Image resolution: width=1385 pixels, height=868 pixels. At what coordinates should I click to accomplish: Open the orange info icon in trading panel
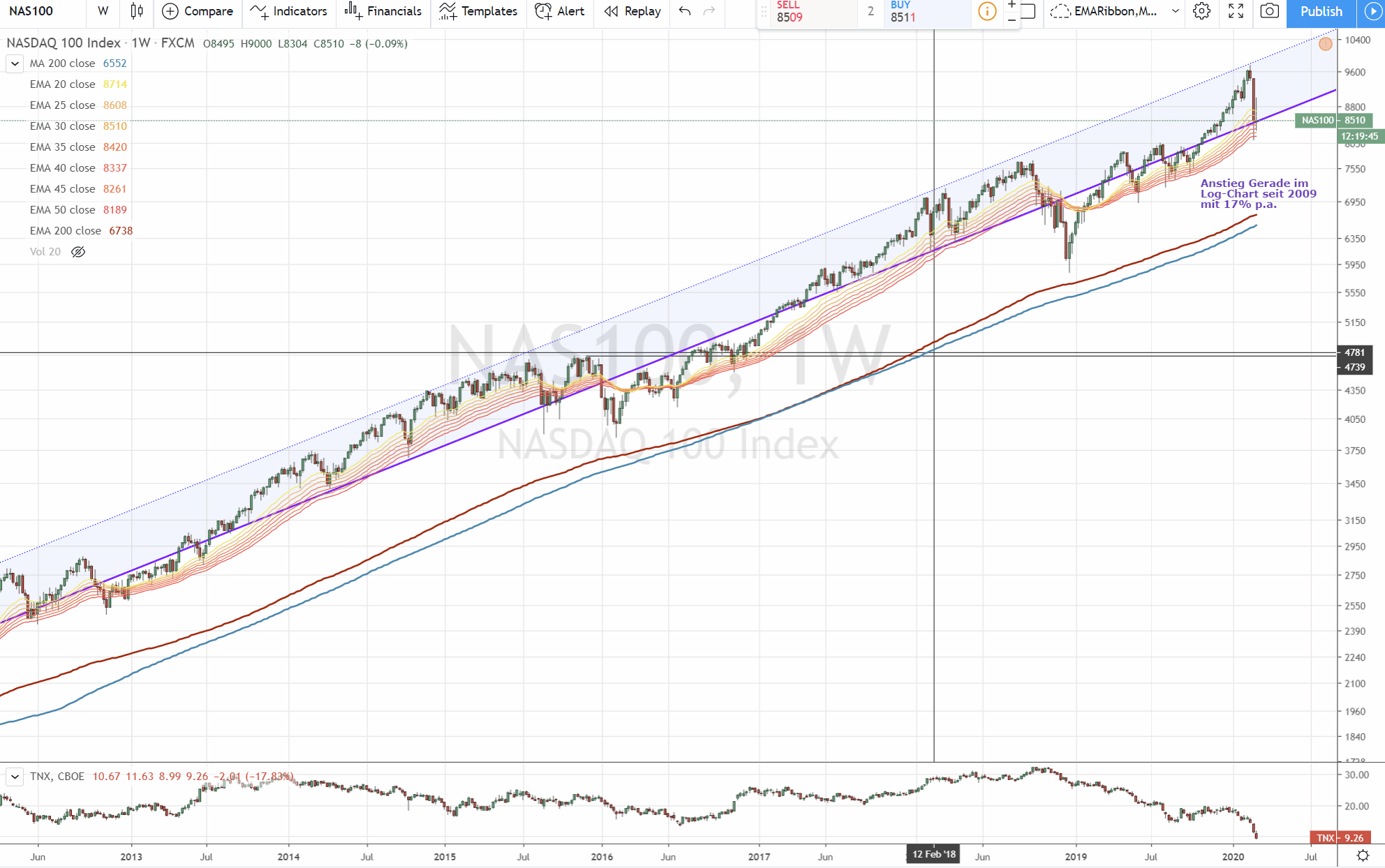[x=987, y=11]
